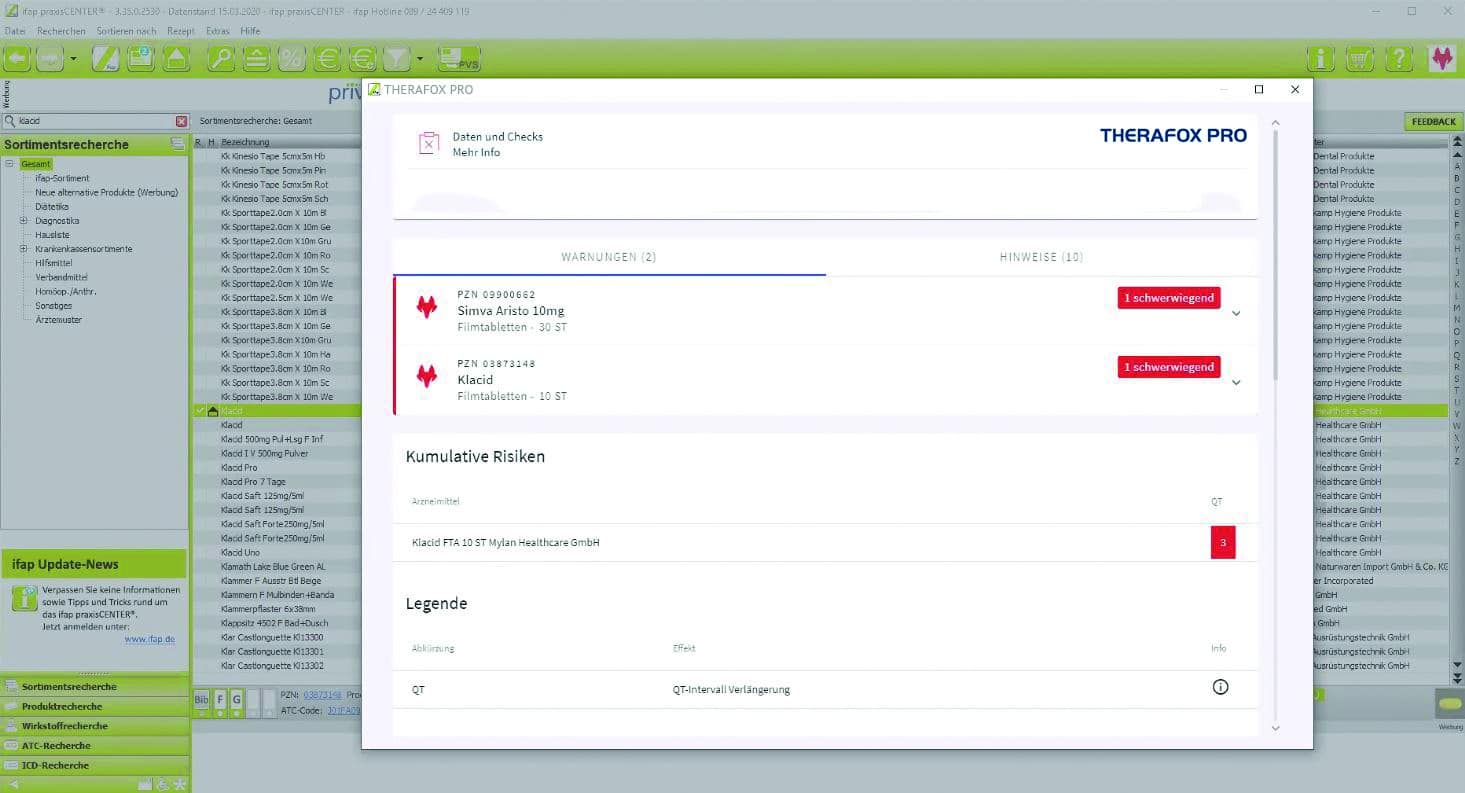Collapse the Gesamt tree node
The width and height of the screenshot is (1465, 793).
click(9, 164)
